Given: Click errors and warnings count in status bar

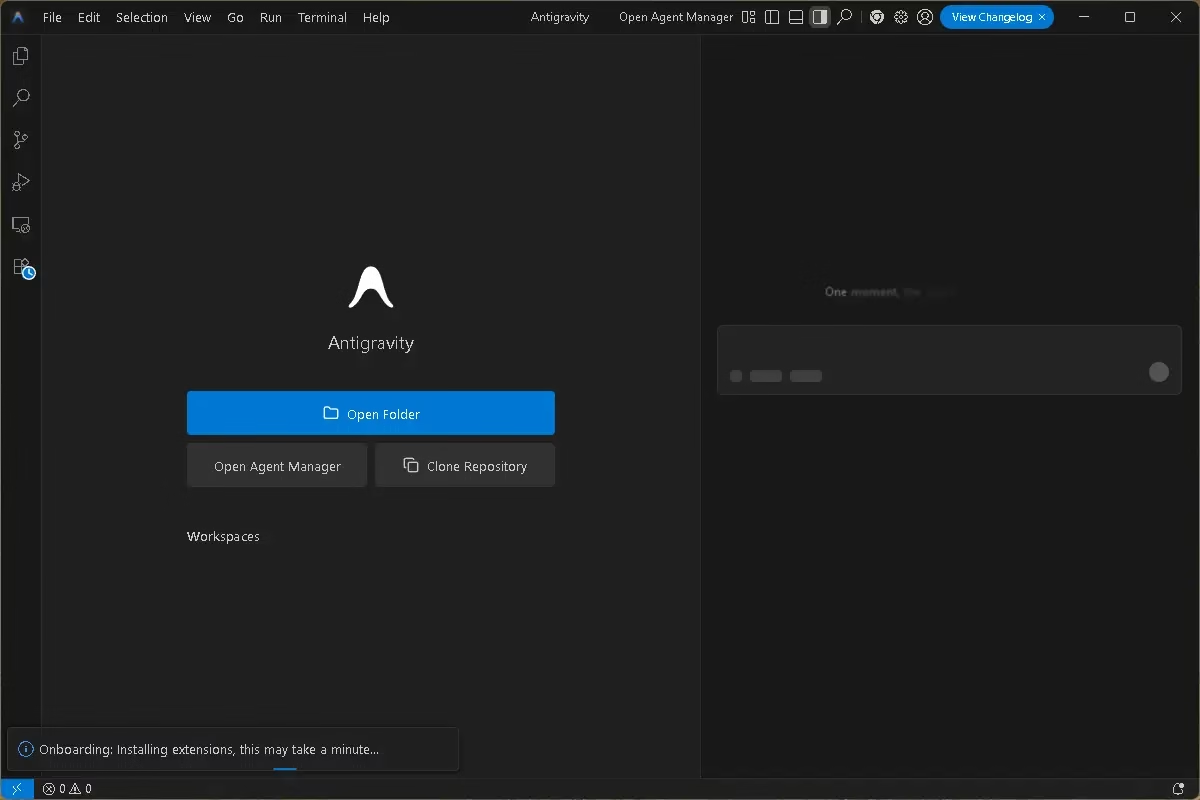Looking at the screenshot, I should click(67, 789).
